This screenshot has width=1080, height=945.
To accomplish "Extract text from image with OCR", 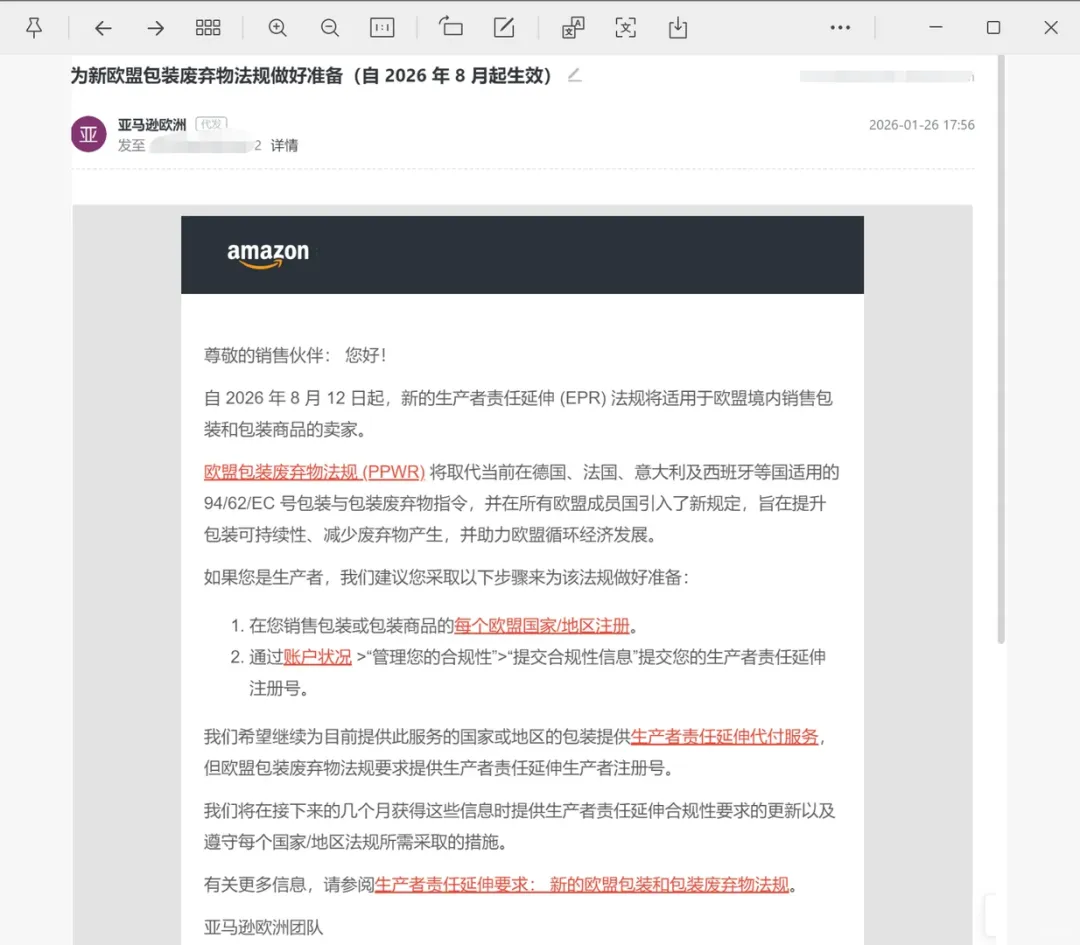I will coord(626,28).
